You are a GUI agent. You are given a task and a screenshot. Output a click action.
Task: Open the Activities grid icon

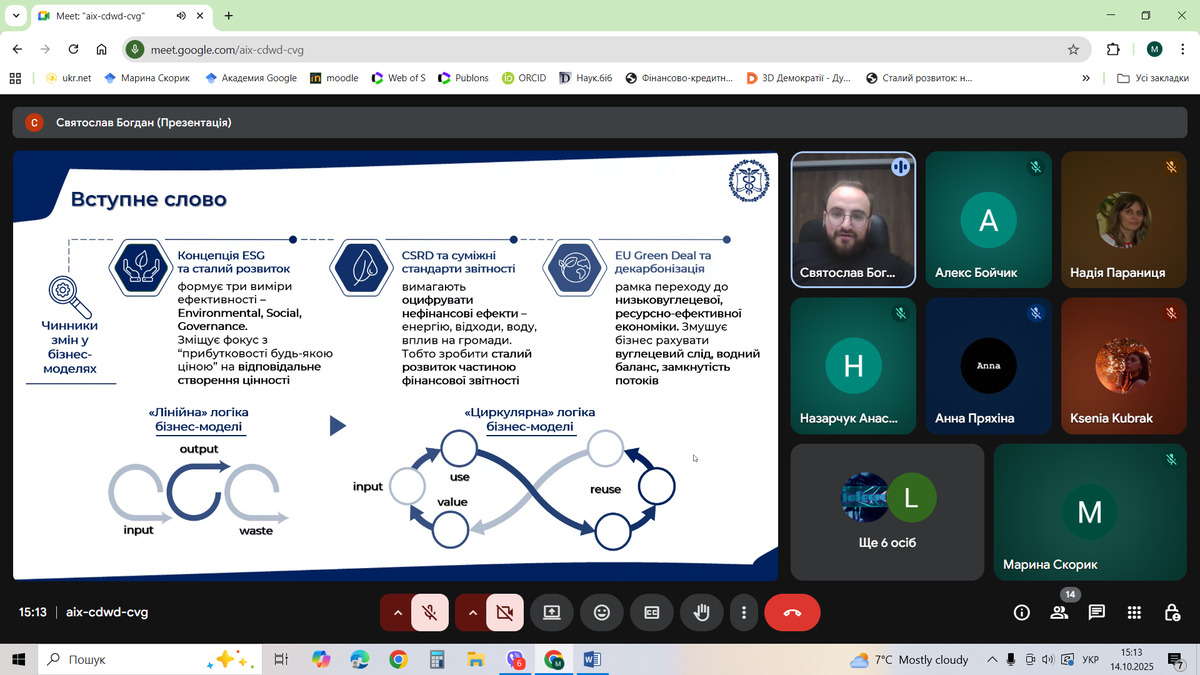point(1134,613)
